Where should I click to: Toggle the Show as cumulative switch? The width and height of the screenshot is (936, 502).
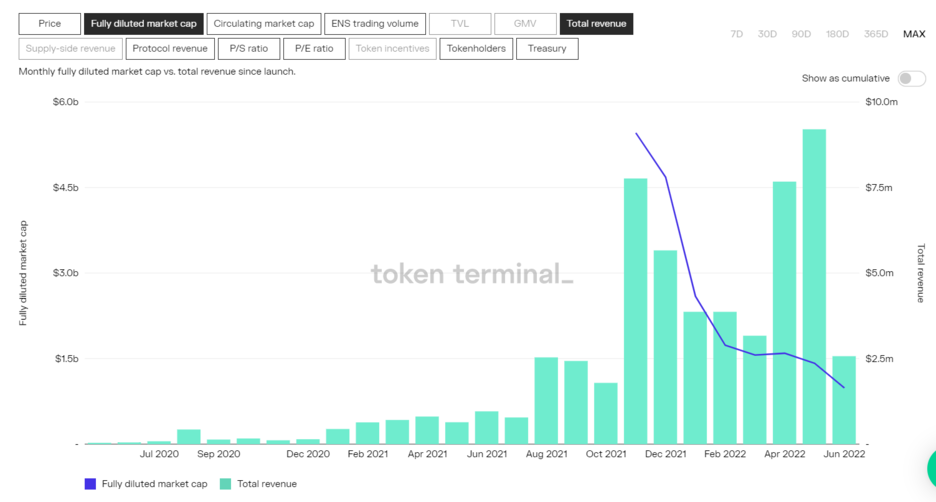tap(910, 79)
